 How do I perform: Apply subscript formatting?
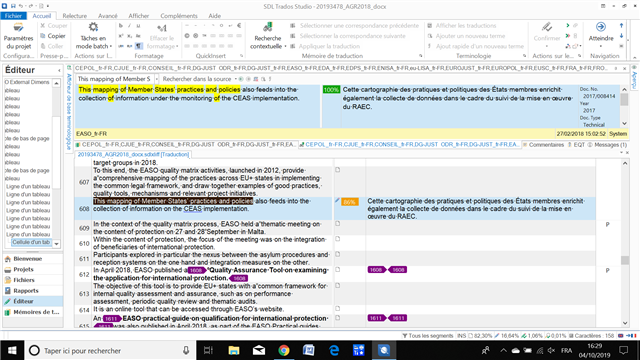(x=129, y=36)
